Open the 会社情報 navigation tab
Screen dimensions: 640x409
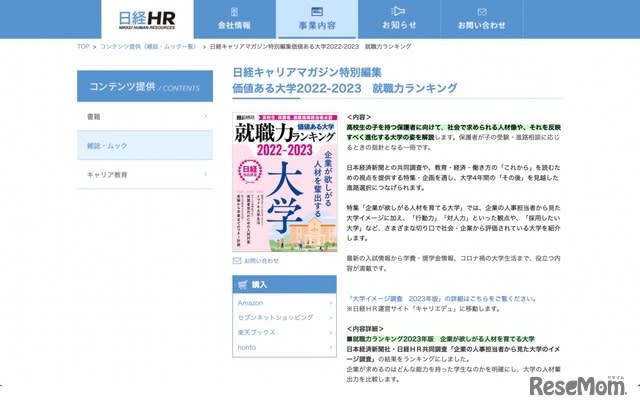[234, 19]
